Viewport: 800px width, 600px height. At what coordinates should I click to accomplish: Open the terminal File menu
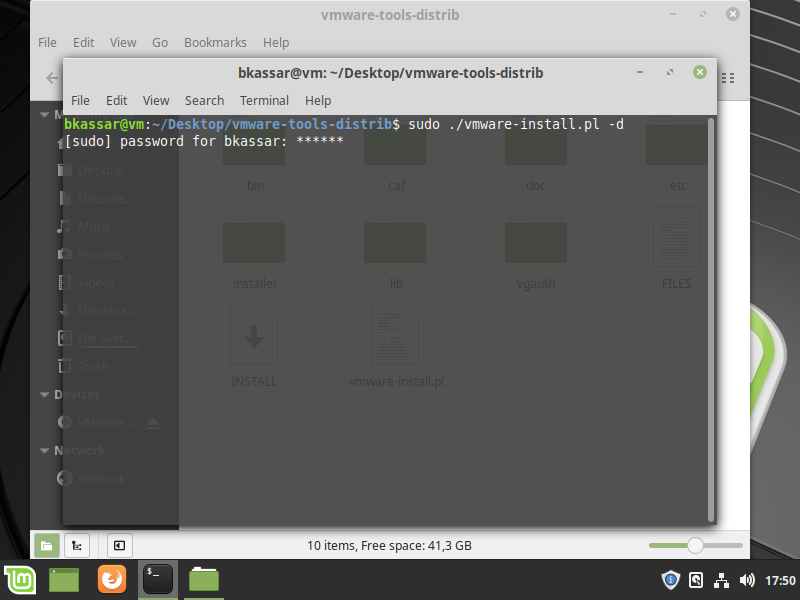click(x=80, y=101)
